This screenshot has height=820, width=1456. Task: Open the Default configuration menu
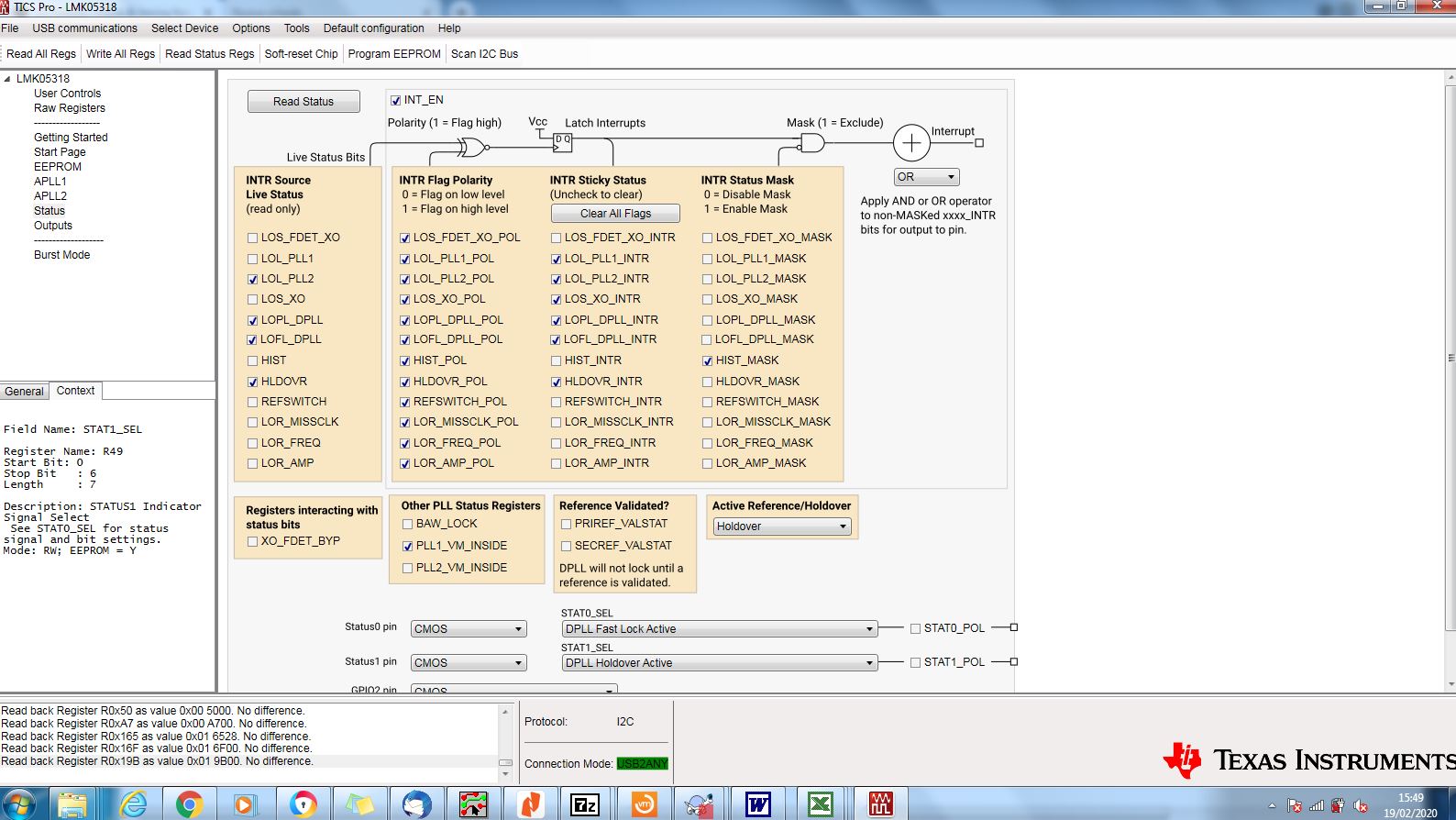point(373,28)
